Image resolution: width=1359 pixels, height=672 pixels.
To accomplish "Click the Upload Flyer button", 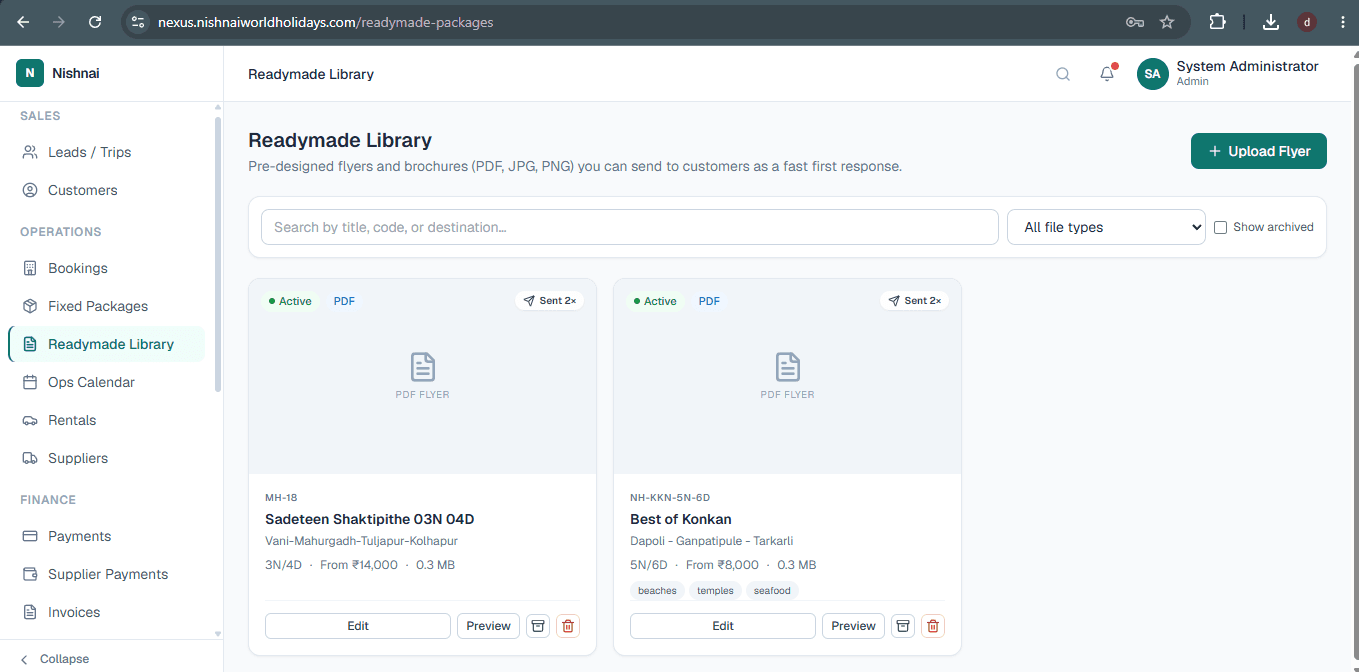I will [x=1258, y=151].
